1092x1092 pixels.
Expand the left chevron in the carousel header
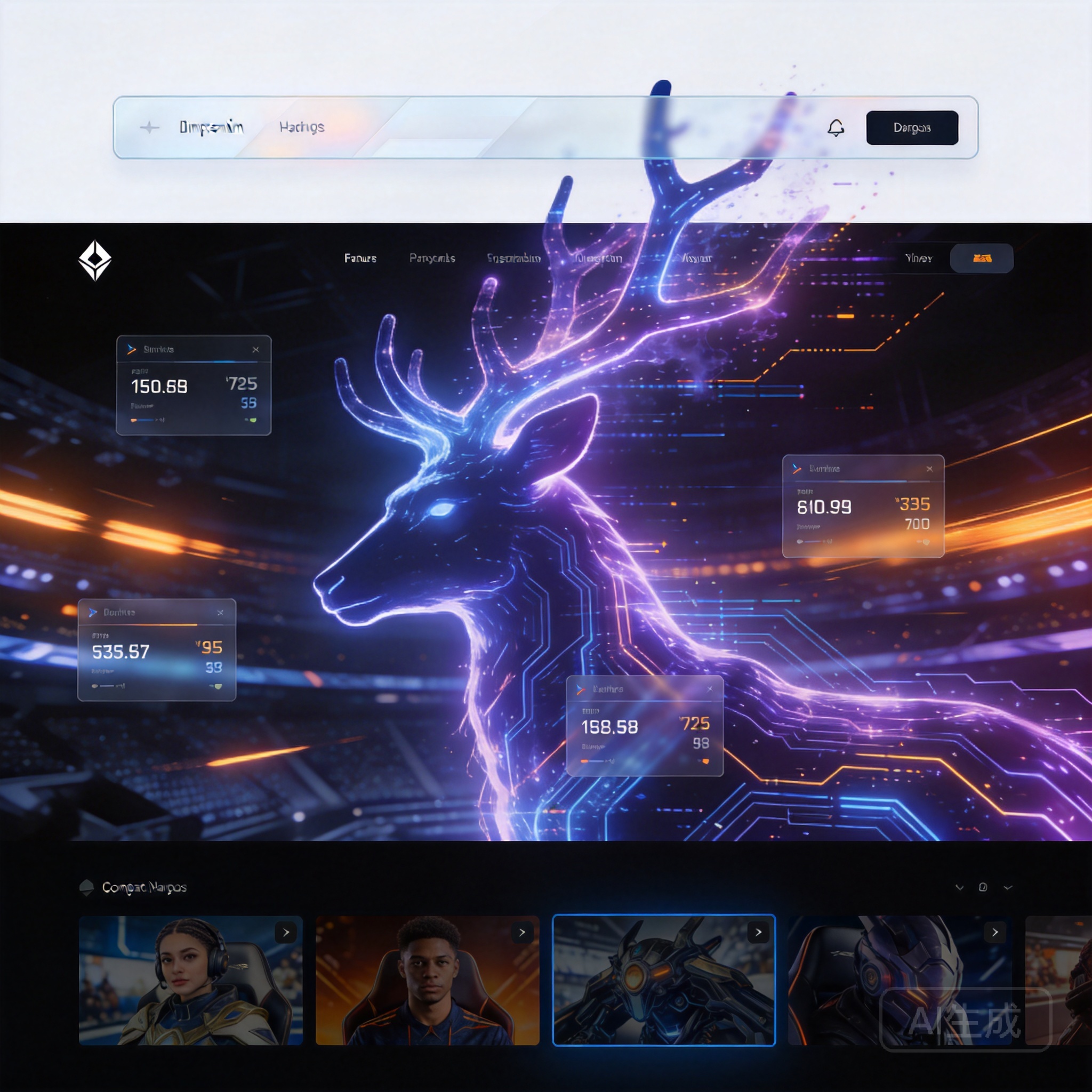click(959, 887)
